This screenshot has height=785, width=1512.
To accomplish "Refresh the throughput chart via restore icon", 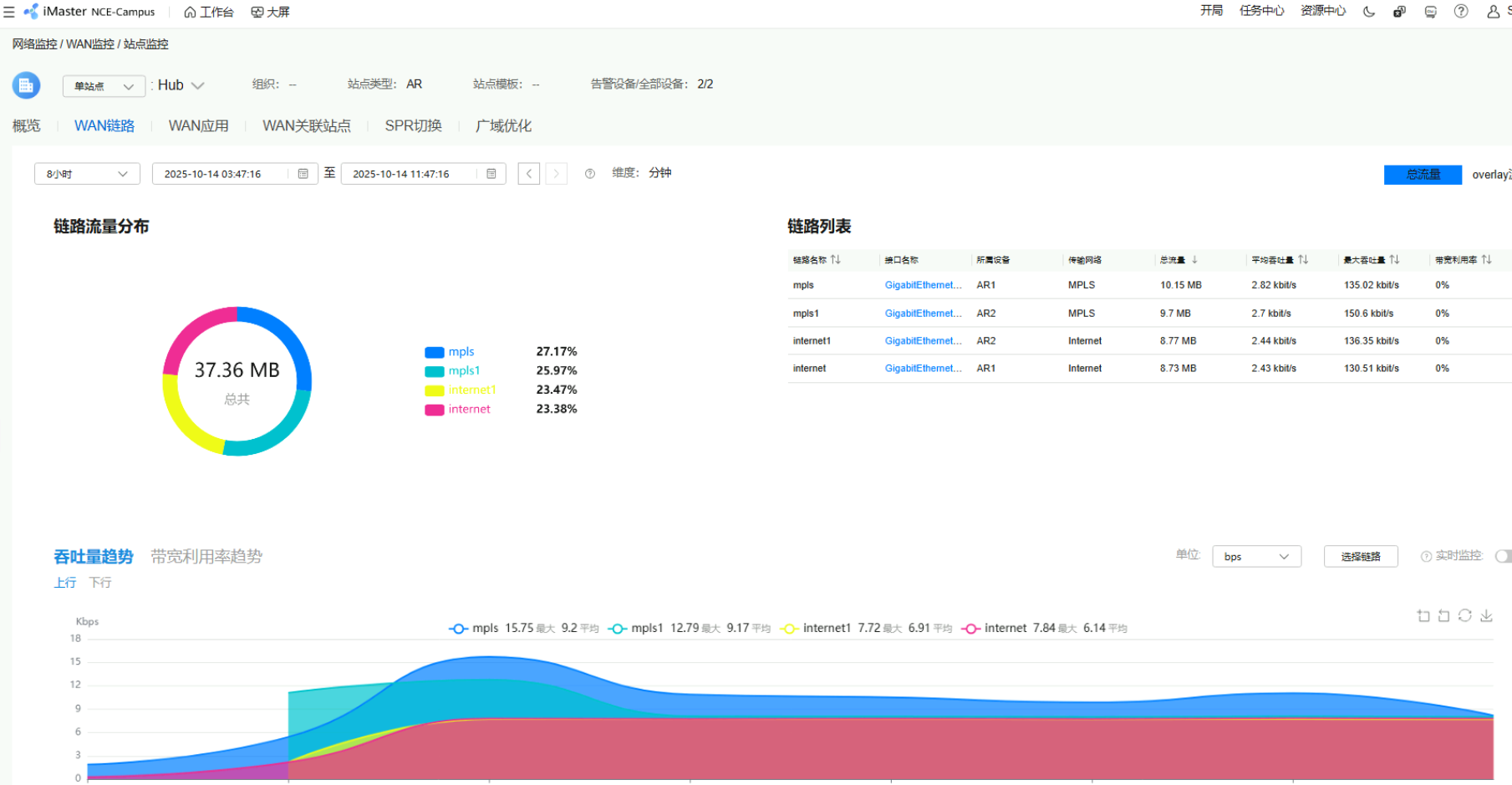I will click(1465, 616).
